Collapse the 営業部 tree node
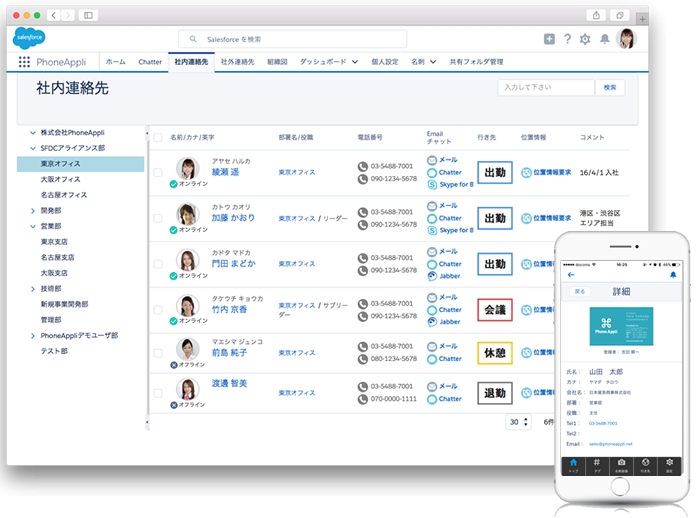 (x=33, y=226)
